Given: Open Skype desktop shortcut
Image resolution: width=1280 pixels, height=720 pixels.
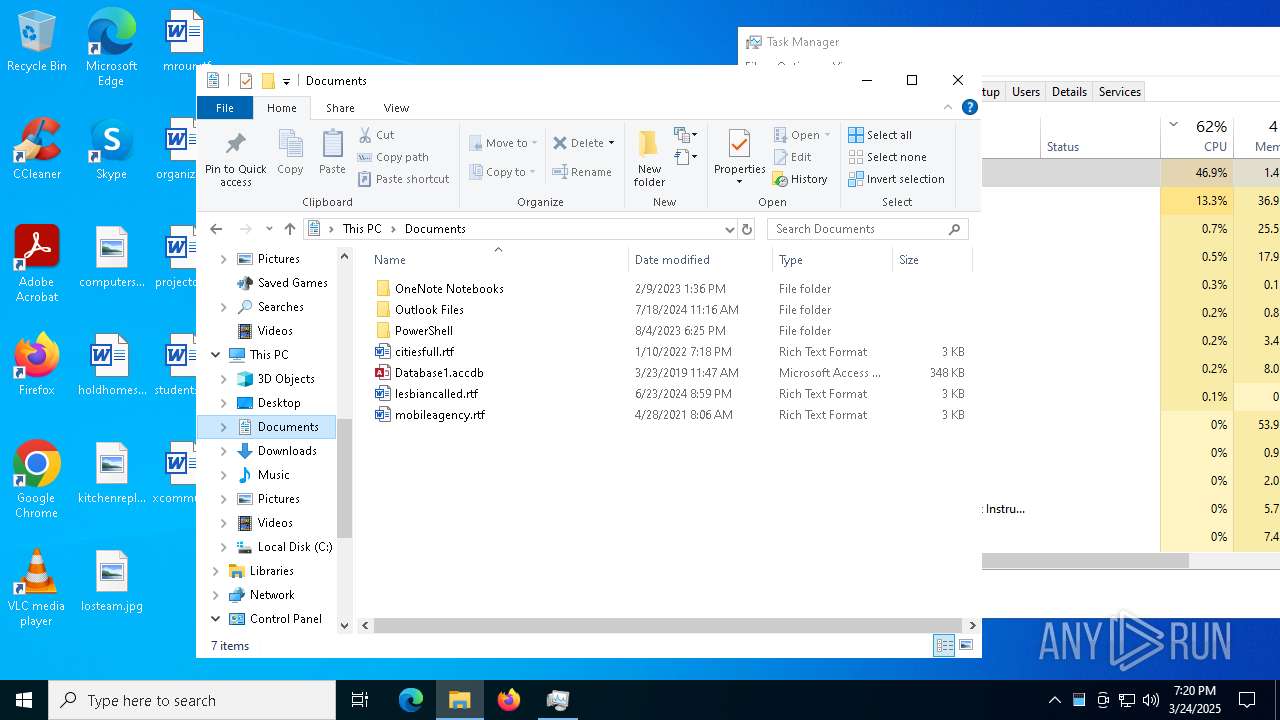Looking at the screenshot, I should pyautogui.click(x=111, y=149).
